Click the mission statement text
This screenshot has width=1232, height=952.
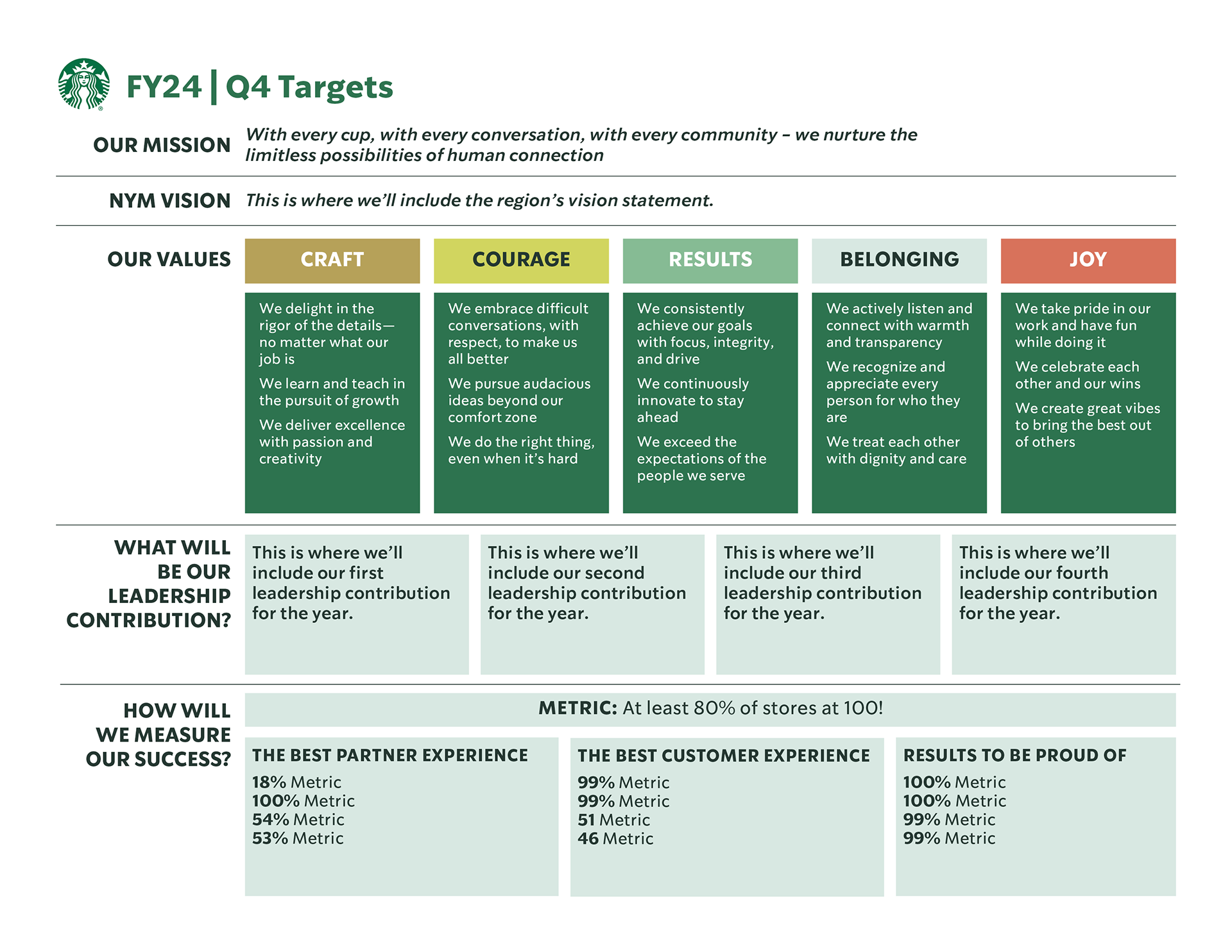(581, 145)
